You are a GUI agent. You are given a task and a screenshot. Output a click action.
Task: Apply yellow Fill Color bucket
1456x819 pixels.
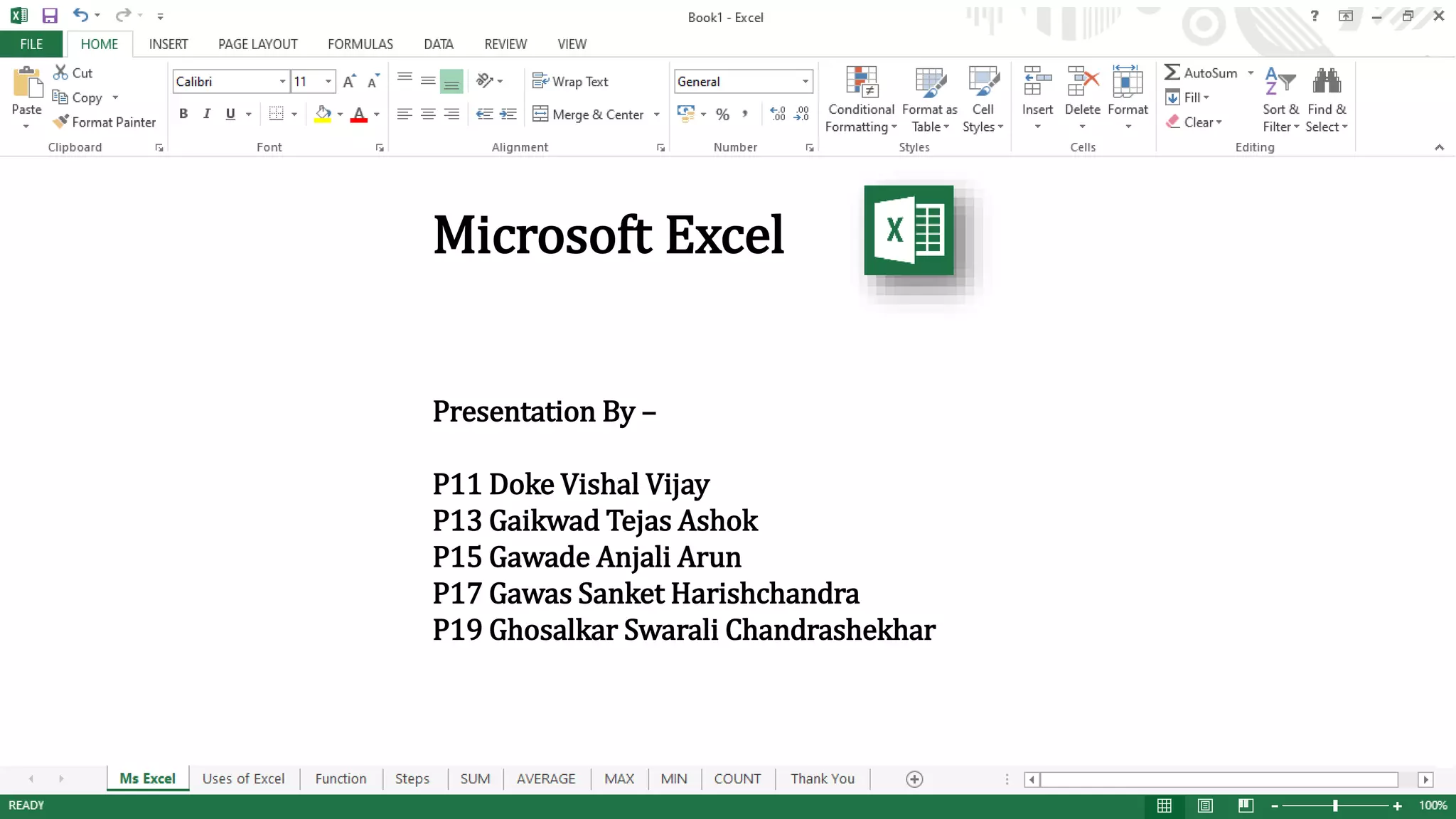pyautogui.click(x=323, y=114)
